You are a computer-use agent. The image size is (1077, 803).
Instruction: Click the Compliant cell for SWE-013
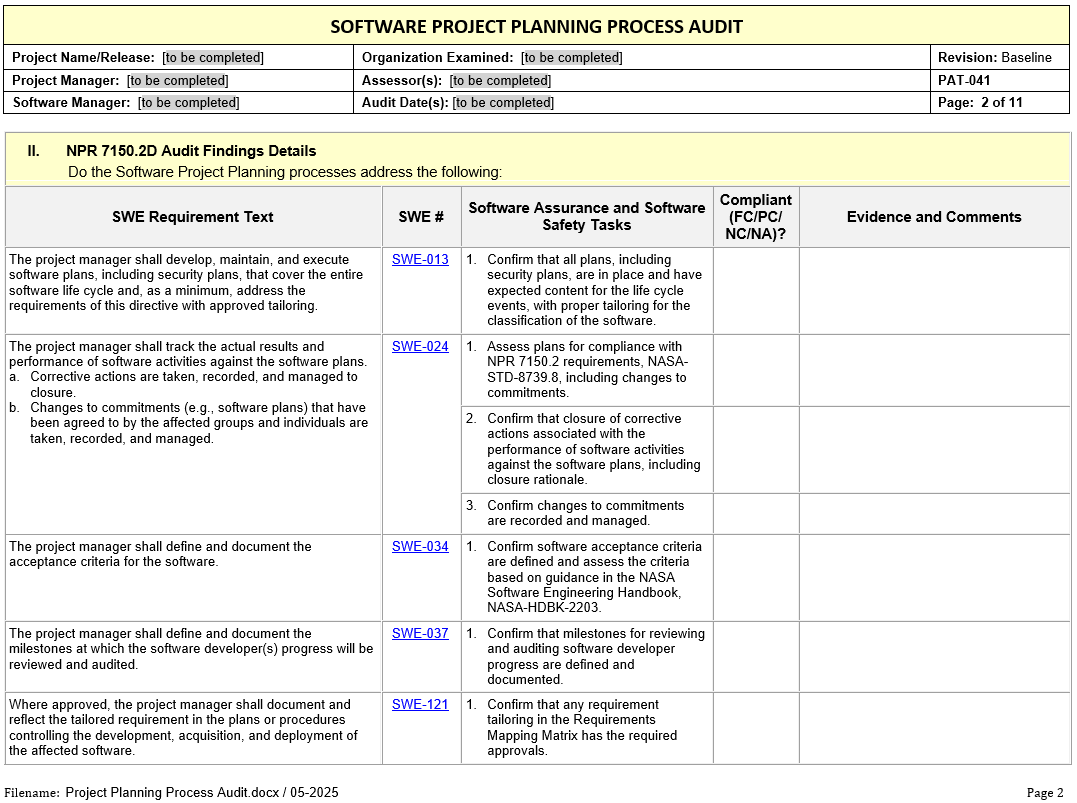click(x=756, y=291)
